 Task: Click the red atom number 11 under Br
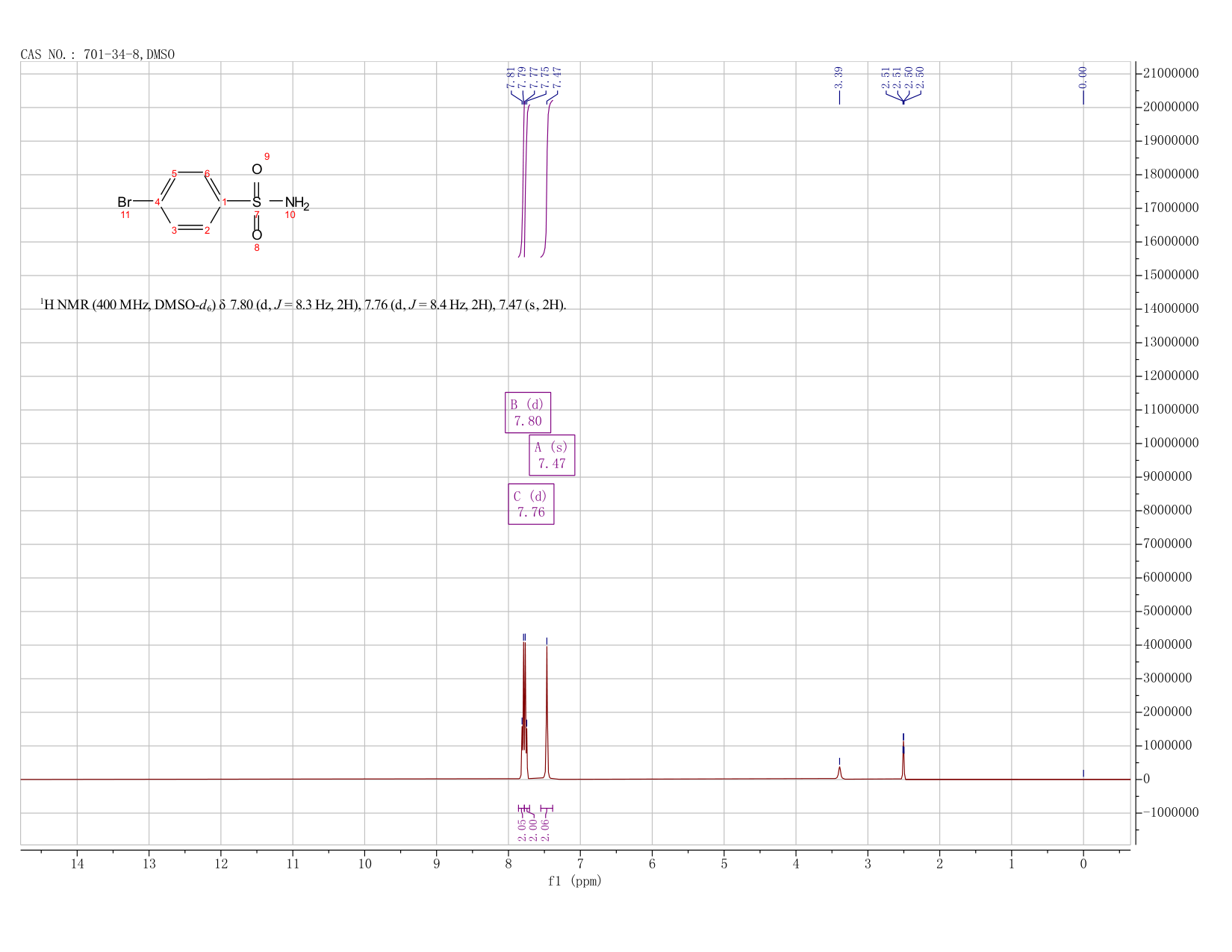(x=125, y=215)
